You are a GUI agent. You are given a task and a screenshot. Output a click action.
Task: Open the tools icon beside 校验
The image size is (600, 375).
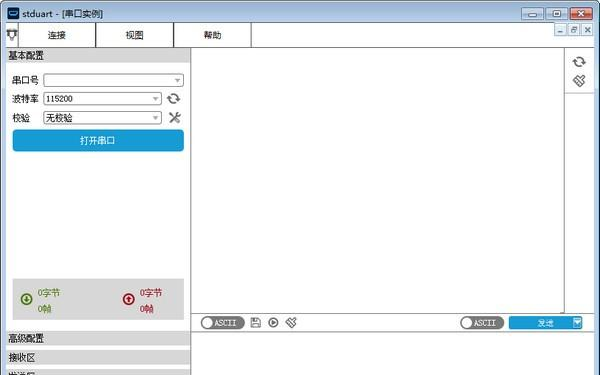(x=174, y=117)
